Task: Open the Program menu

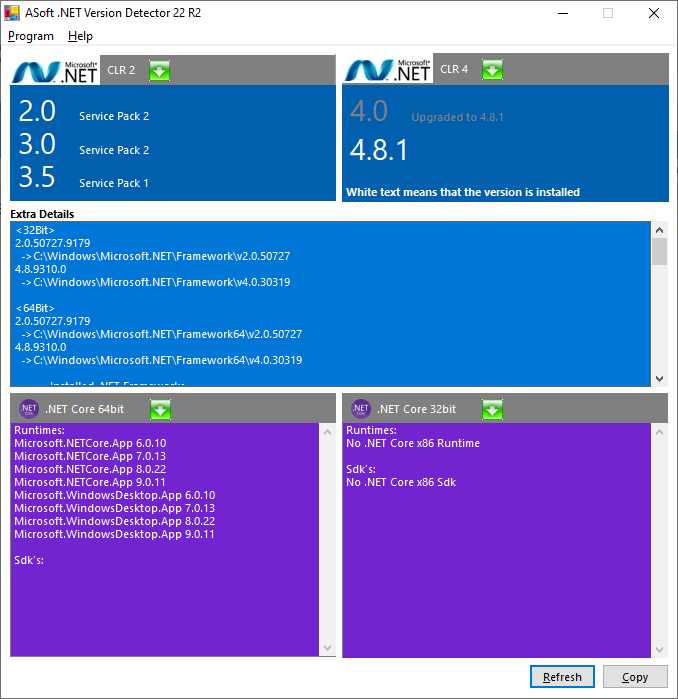Action: 31,36
